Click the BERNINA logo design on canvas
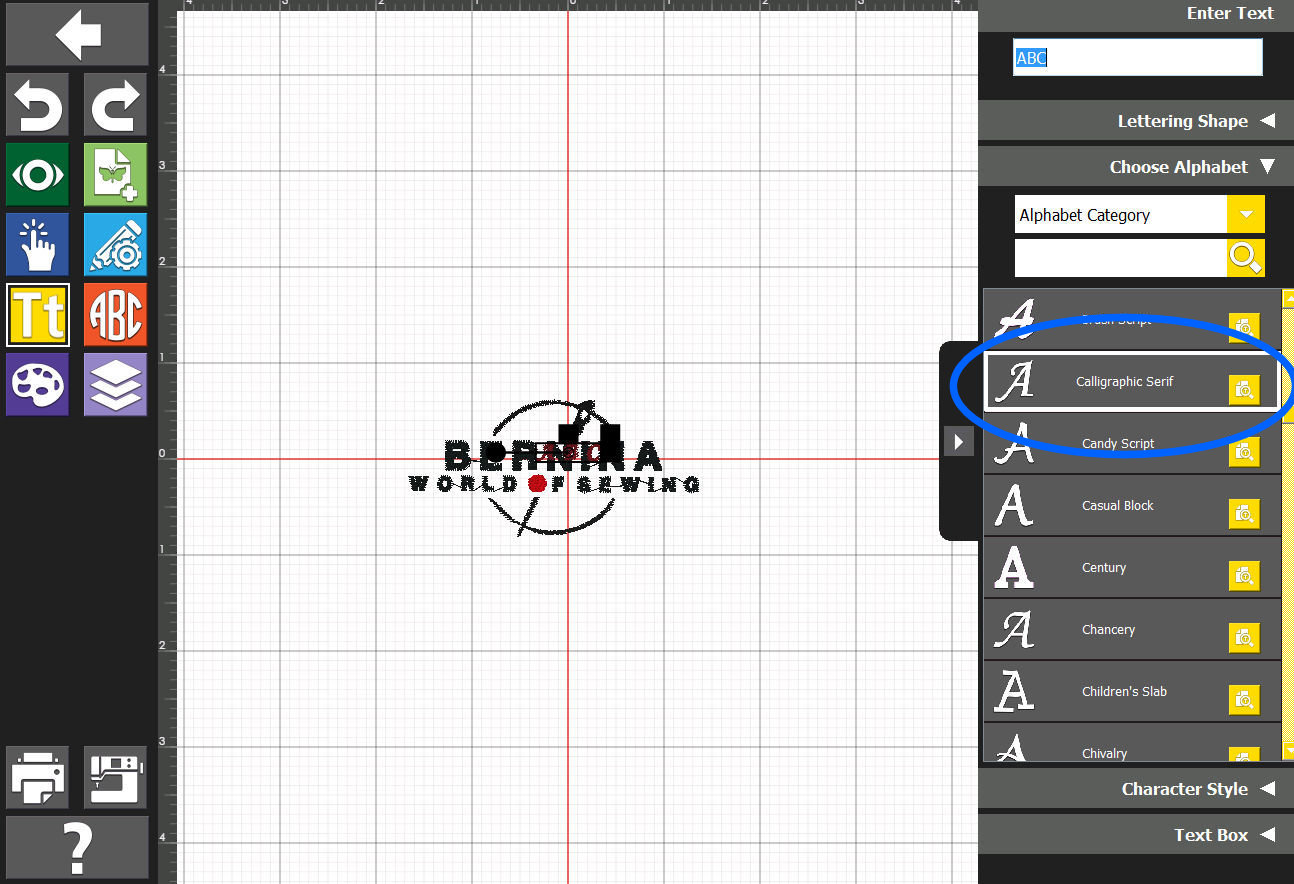This screenshot has width=1294, height=884. tap(555, 467)
